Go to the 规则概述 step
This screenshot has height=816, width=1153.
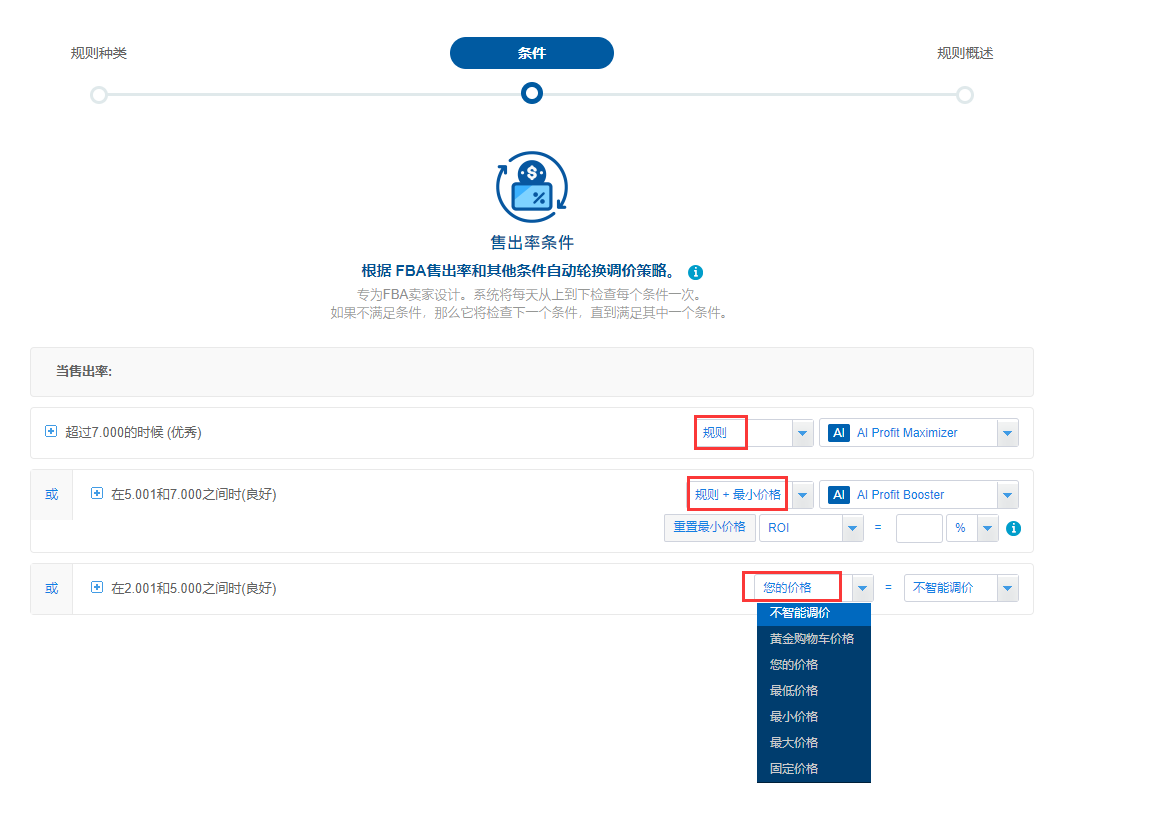point(965,54)
